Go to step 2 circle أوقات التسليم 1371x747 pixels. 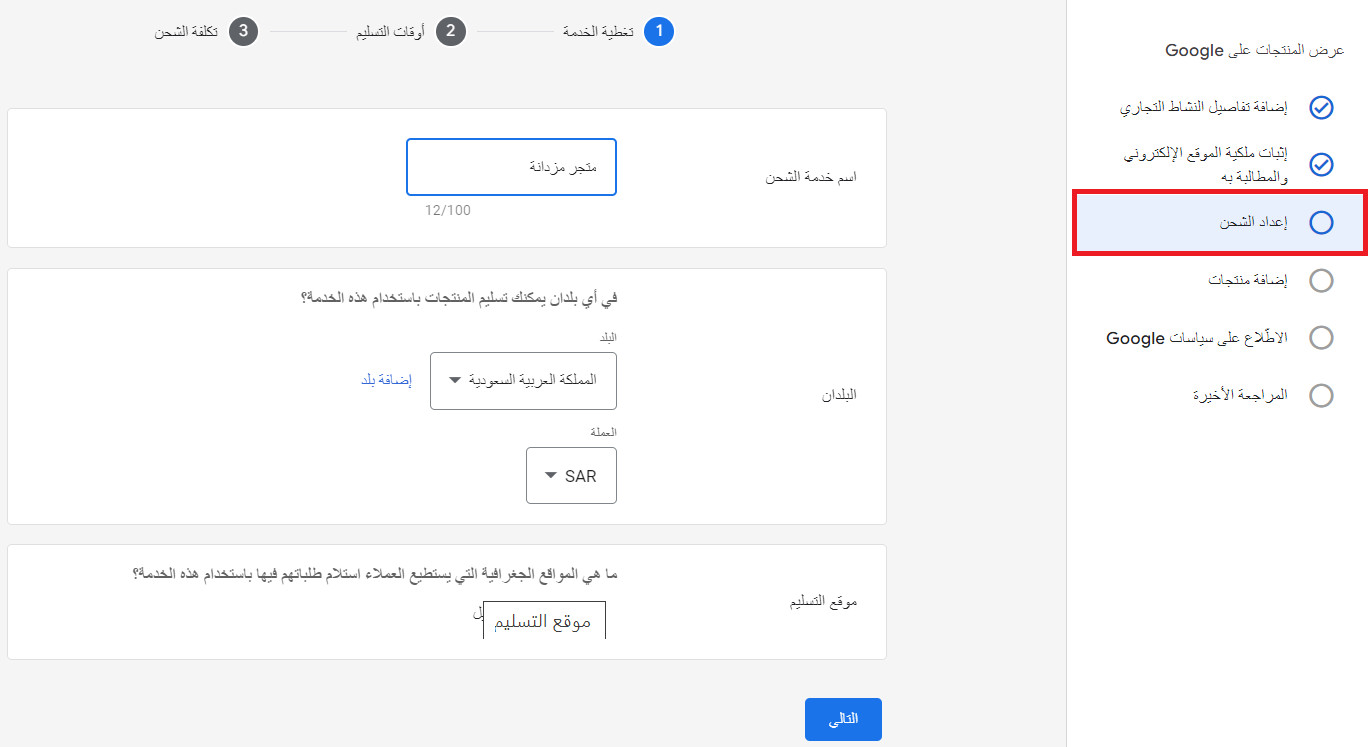[451, 31]
